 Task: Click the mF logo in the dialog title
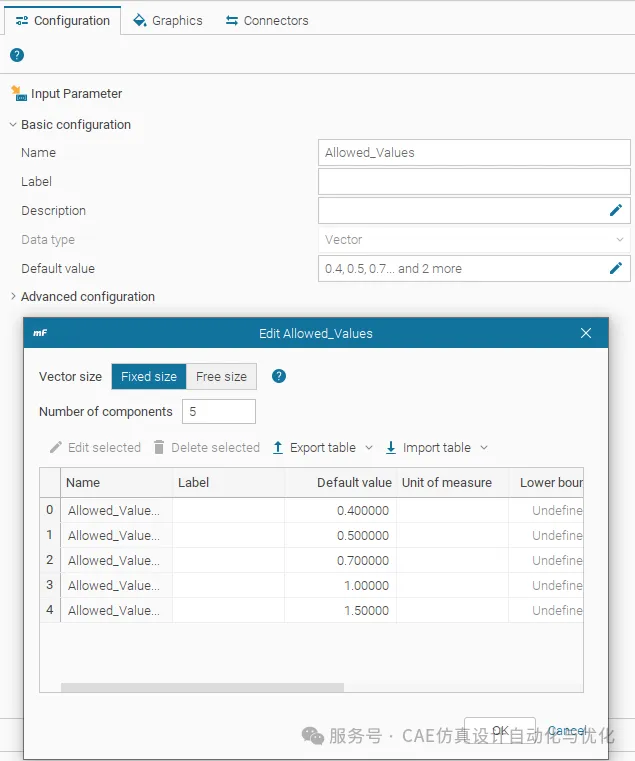(x=40, y=333)
